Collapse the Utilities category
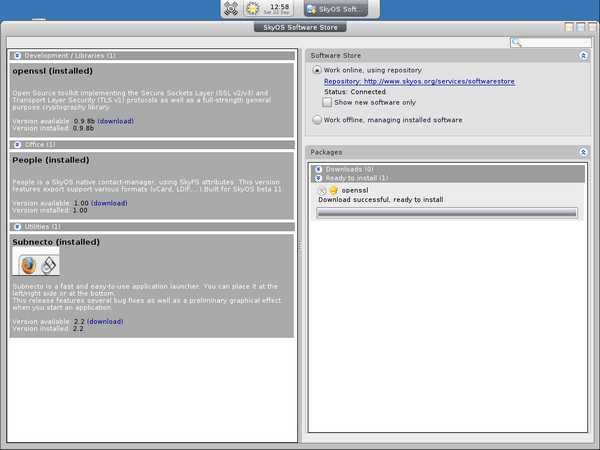The width and height of the screenshot is (600, 450). point(17,227)
